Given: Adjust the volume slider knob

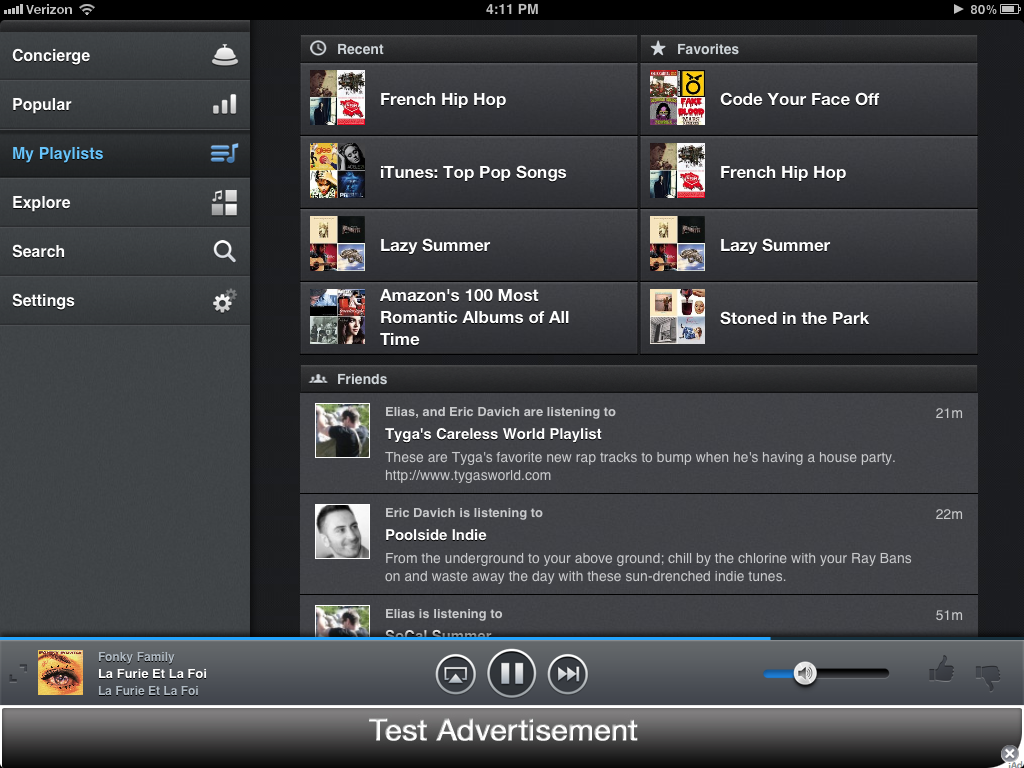Looking at the screenshot, I should [x=805, y=673].
